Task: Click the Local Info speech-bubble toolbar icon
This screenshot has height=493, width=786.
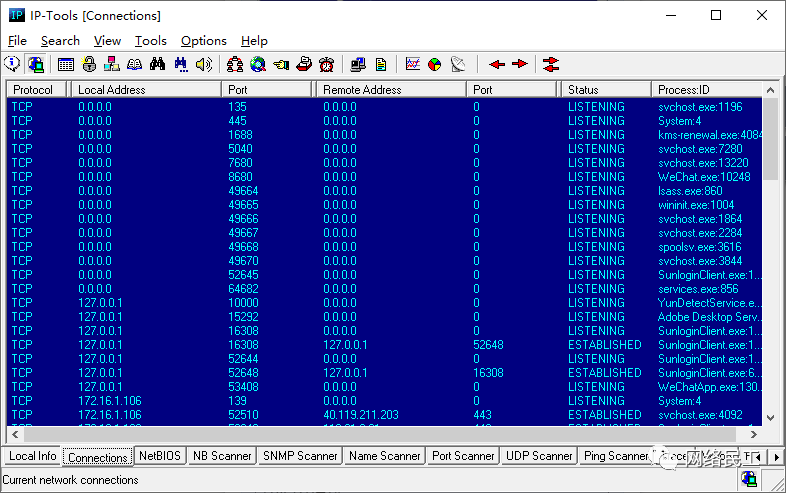Action: [12, 64]
